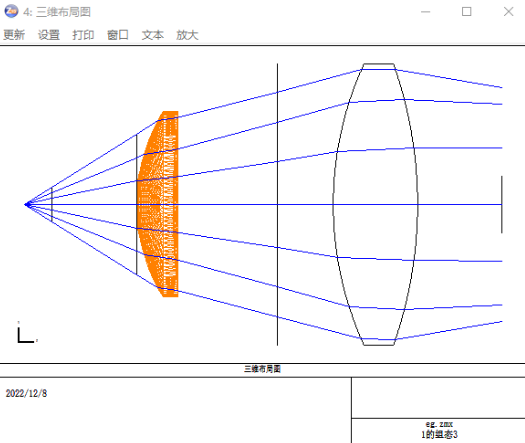
Task: Click the 2022/12/8 date text
Action: pyautogui.click(x=26, y=393)
